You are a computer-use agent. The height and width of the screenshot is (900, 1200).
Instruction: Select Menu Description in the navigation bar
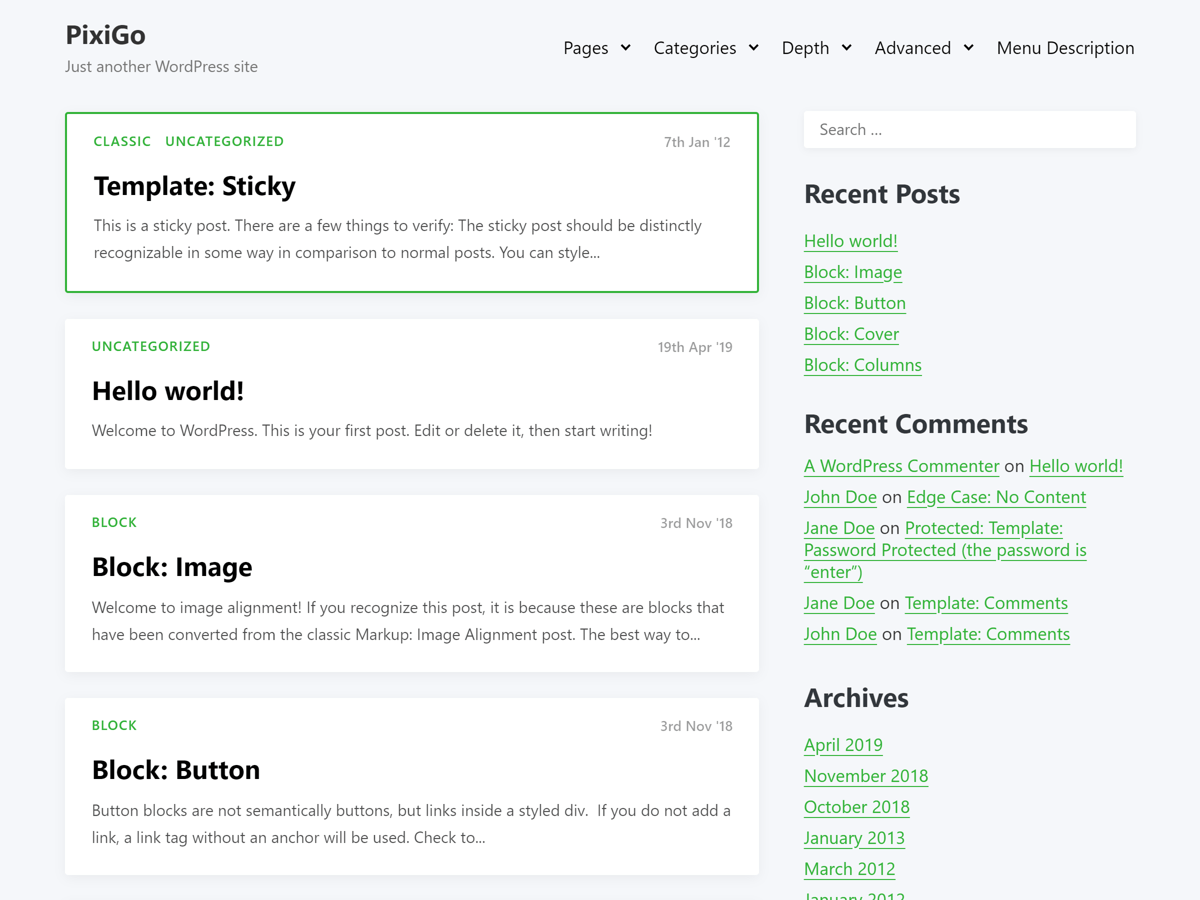click(1065, 47)
